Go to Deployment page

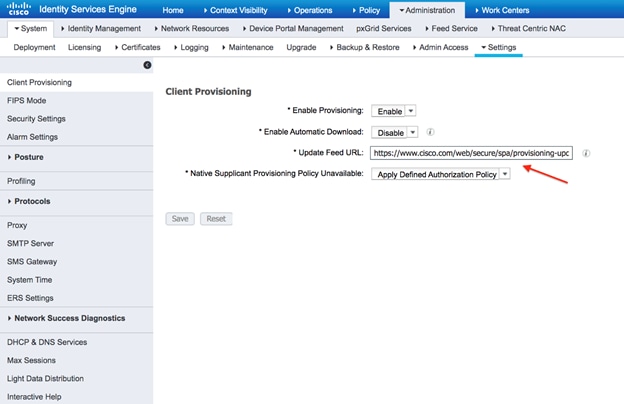pyautogui.click(x=34, y=47)
